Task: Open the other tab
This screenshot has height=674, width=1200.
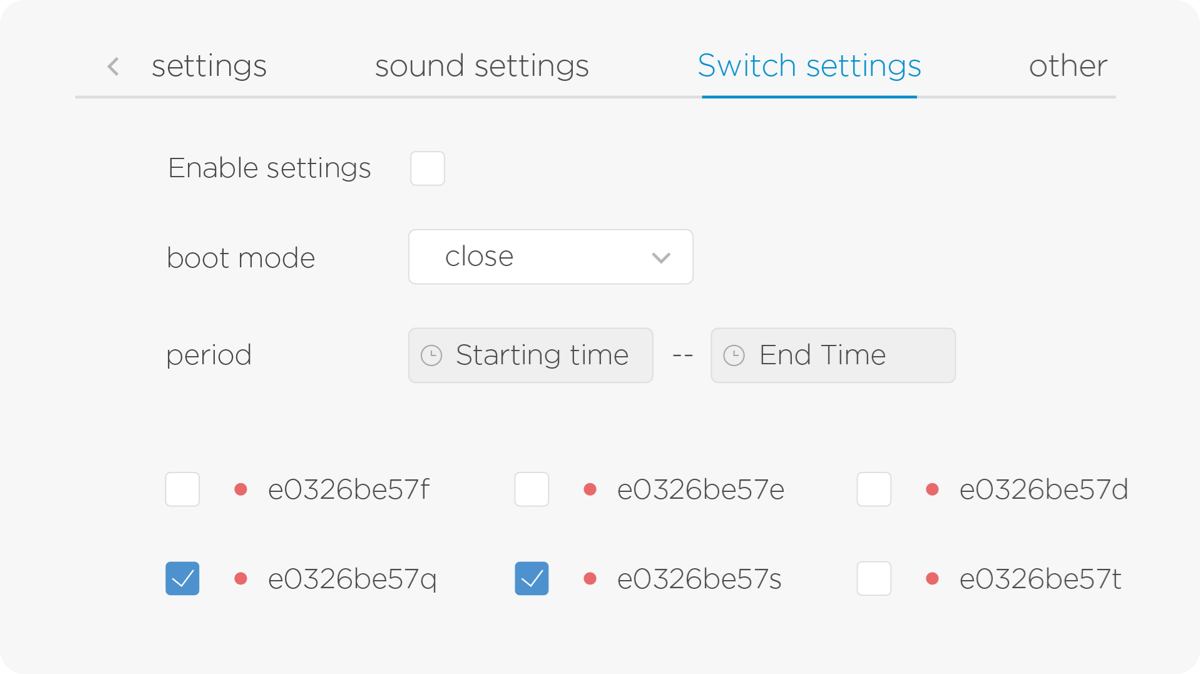Action: coord(1067,66)
